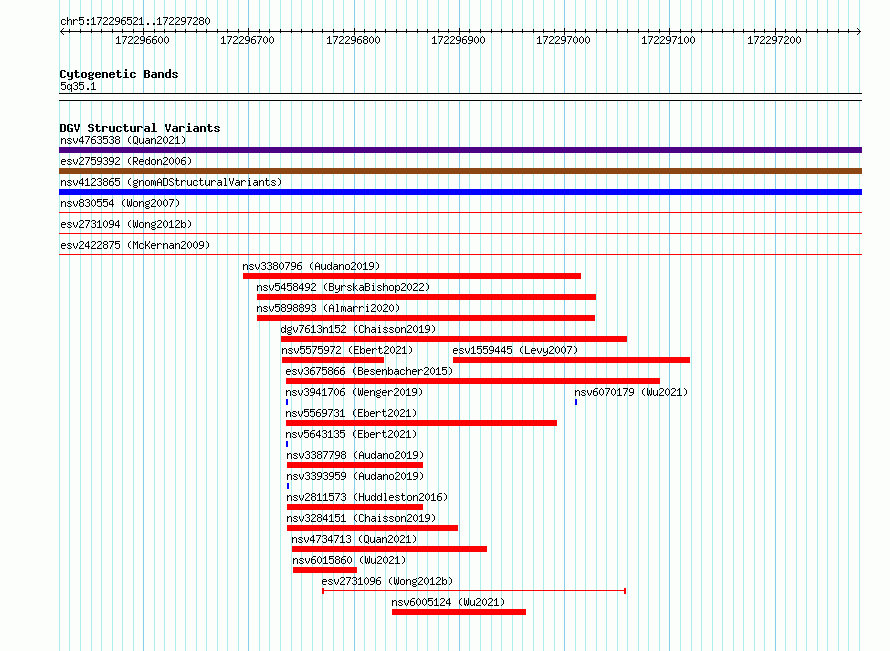Click nsv5898893 (Almarri2020) label
The image size is (890, 651).
click(328, 308)
